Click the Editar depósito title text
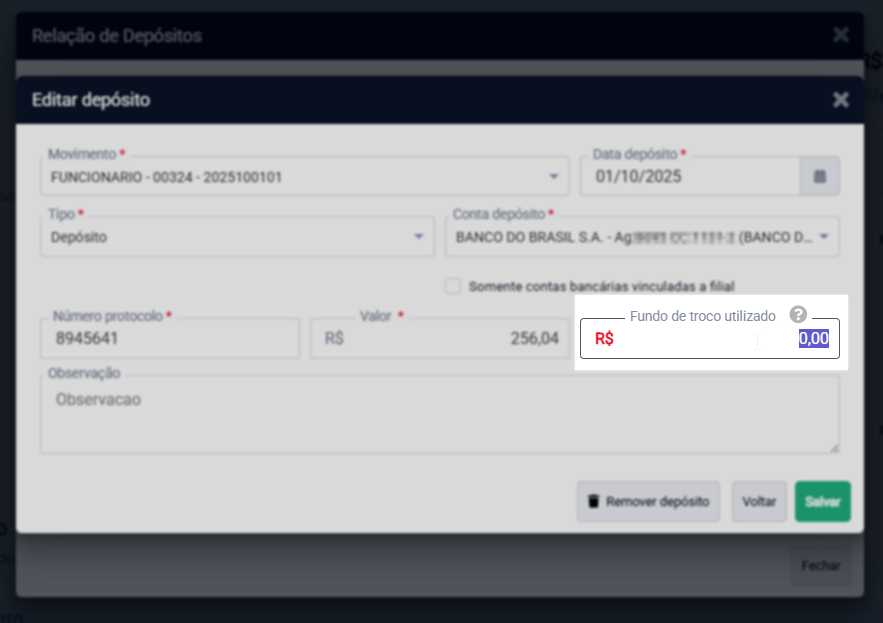This screenshot has height=623, width=883. [91, 100]
